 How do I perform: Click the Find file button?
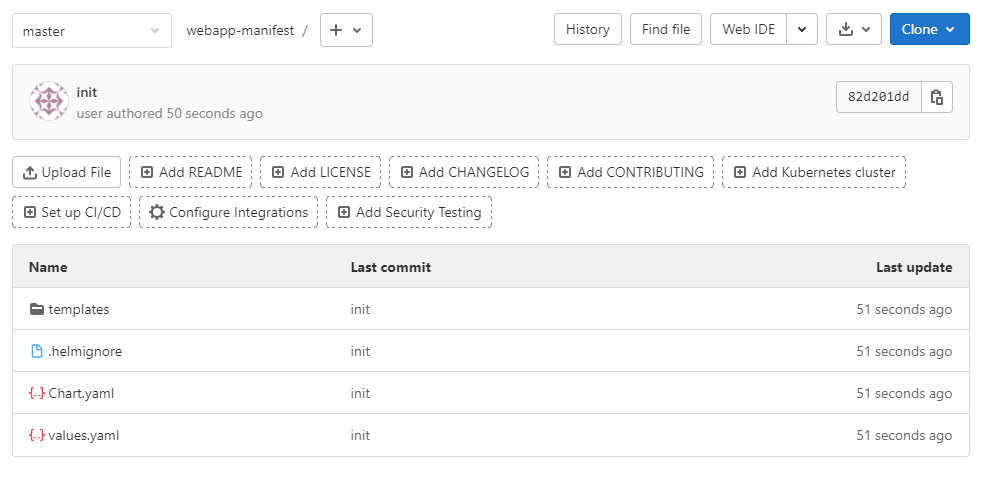tap(666, 30)
